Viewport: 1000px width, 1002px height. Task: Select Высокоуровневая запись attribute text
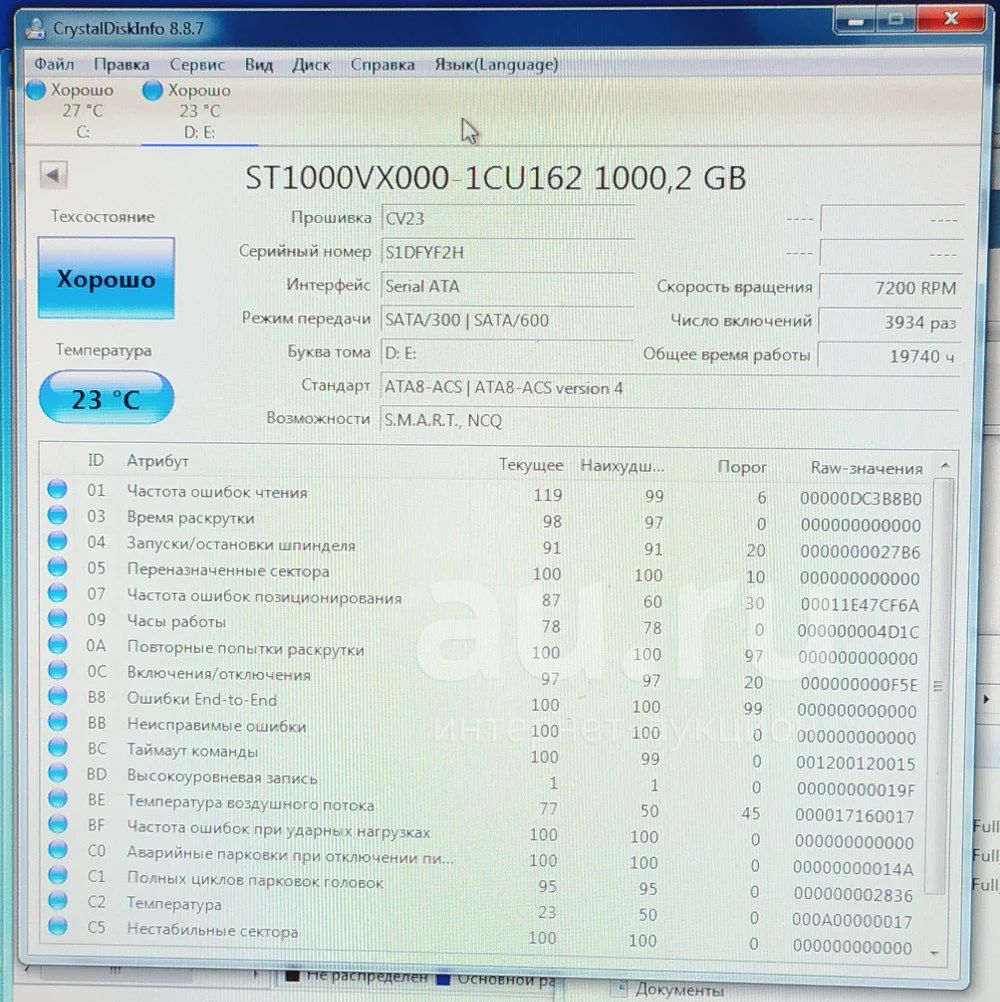(222, 776)
